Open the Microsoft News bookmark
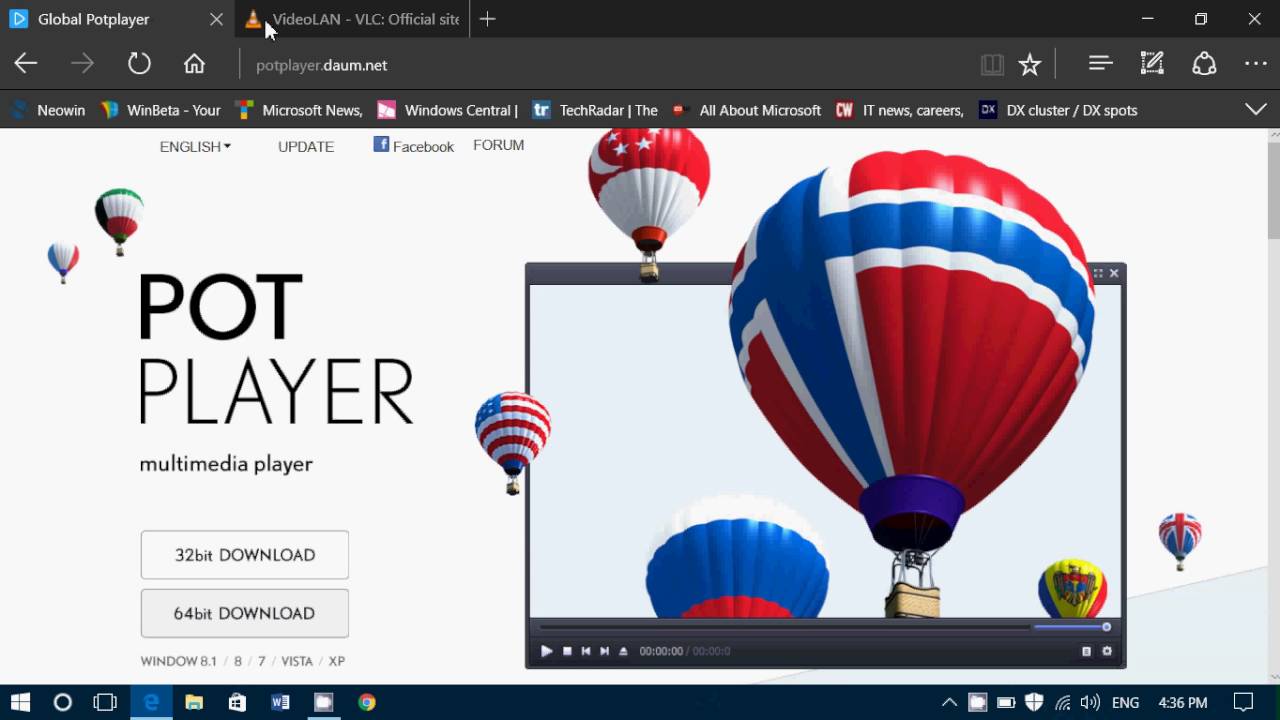 coord(299,110)
